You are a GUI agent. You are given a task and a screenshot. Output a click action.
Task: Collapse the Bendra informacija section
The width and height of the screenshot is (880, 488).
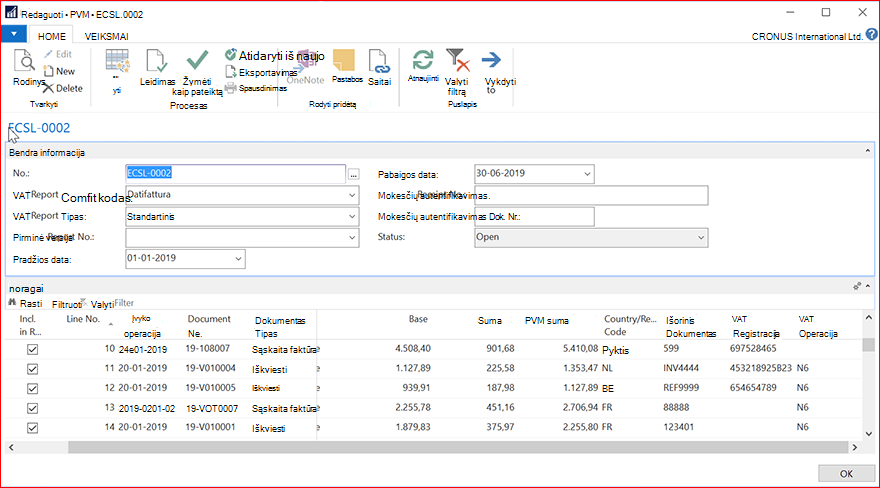click(868, 151)
